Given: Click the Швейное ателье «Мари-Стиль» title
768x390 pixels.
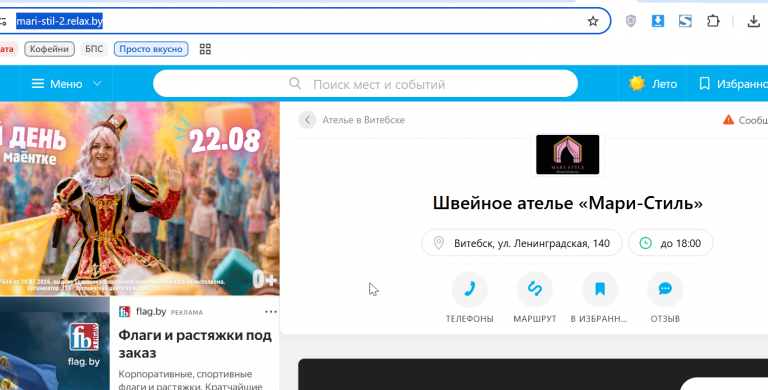Looking at the screenshot, I should 567,203.
